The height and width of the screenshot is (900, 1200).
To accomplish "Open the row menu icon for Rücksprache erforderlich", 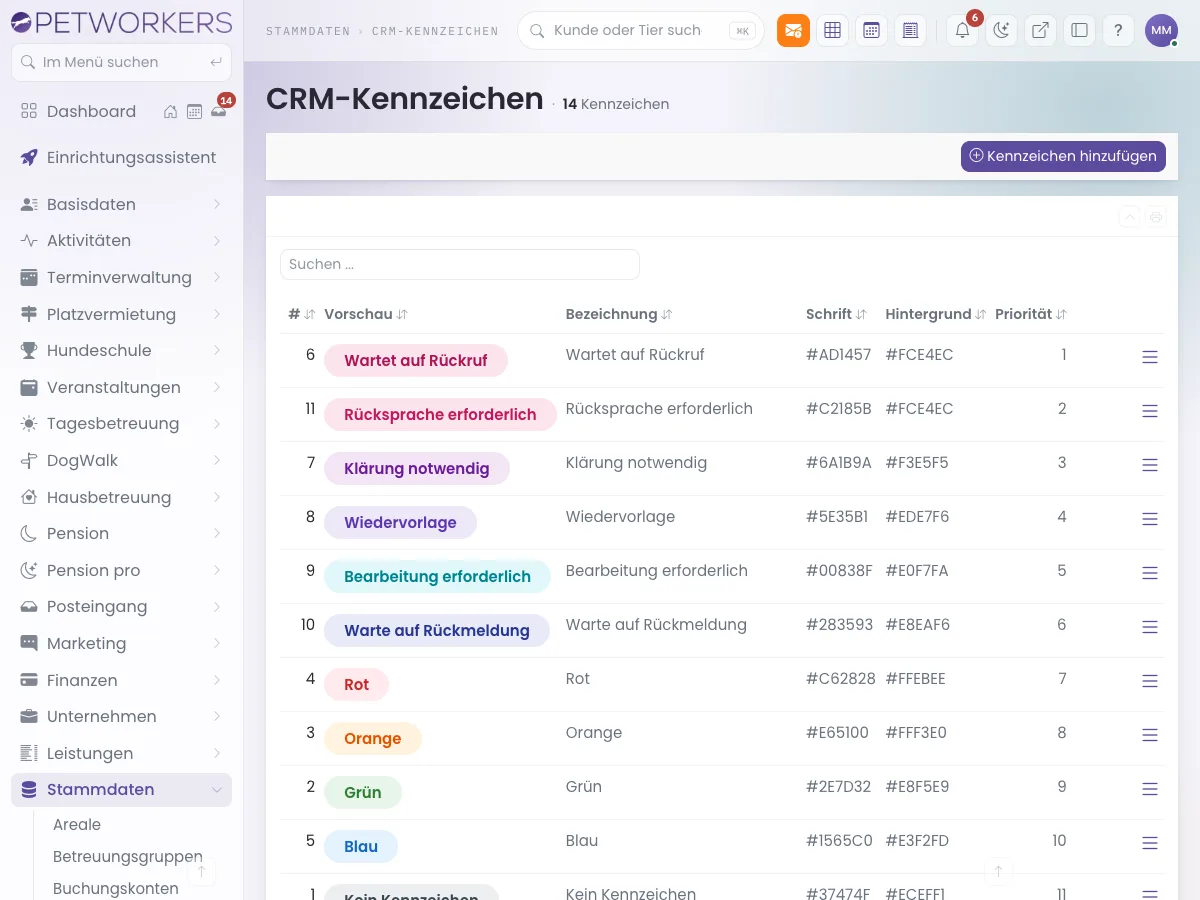I will tap(1150, 411).
